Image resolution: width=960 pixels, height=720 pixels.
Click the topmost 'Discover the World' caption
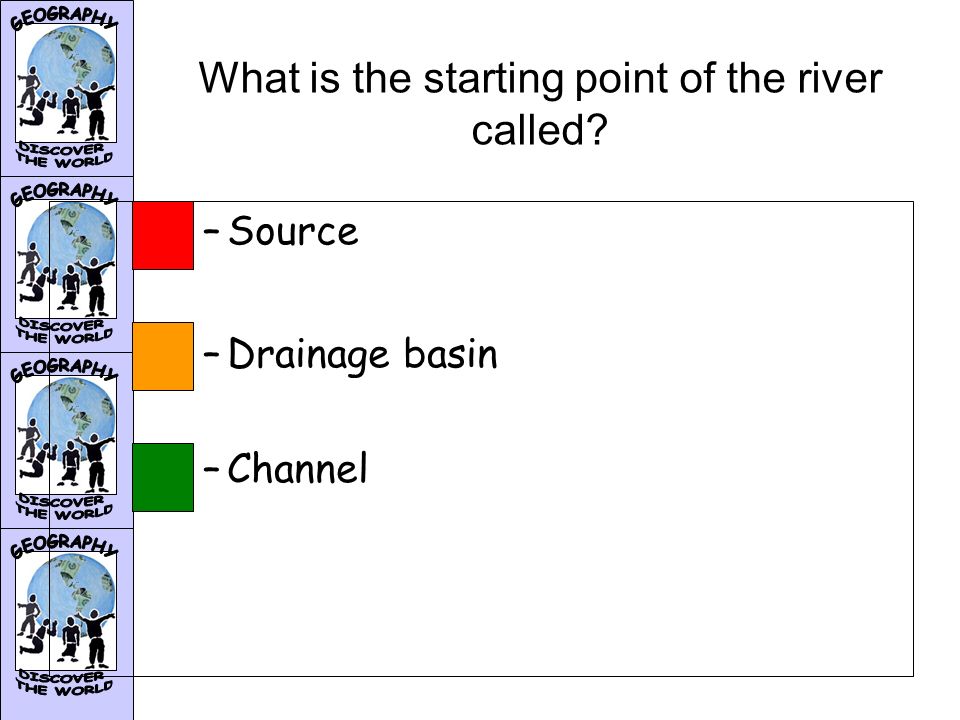point(64,156)
